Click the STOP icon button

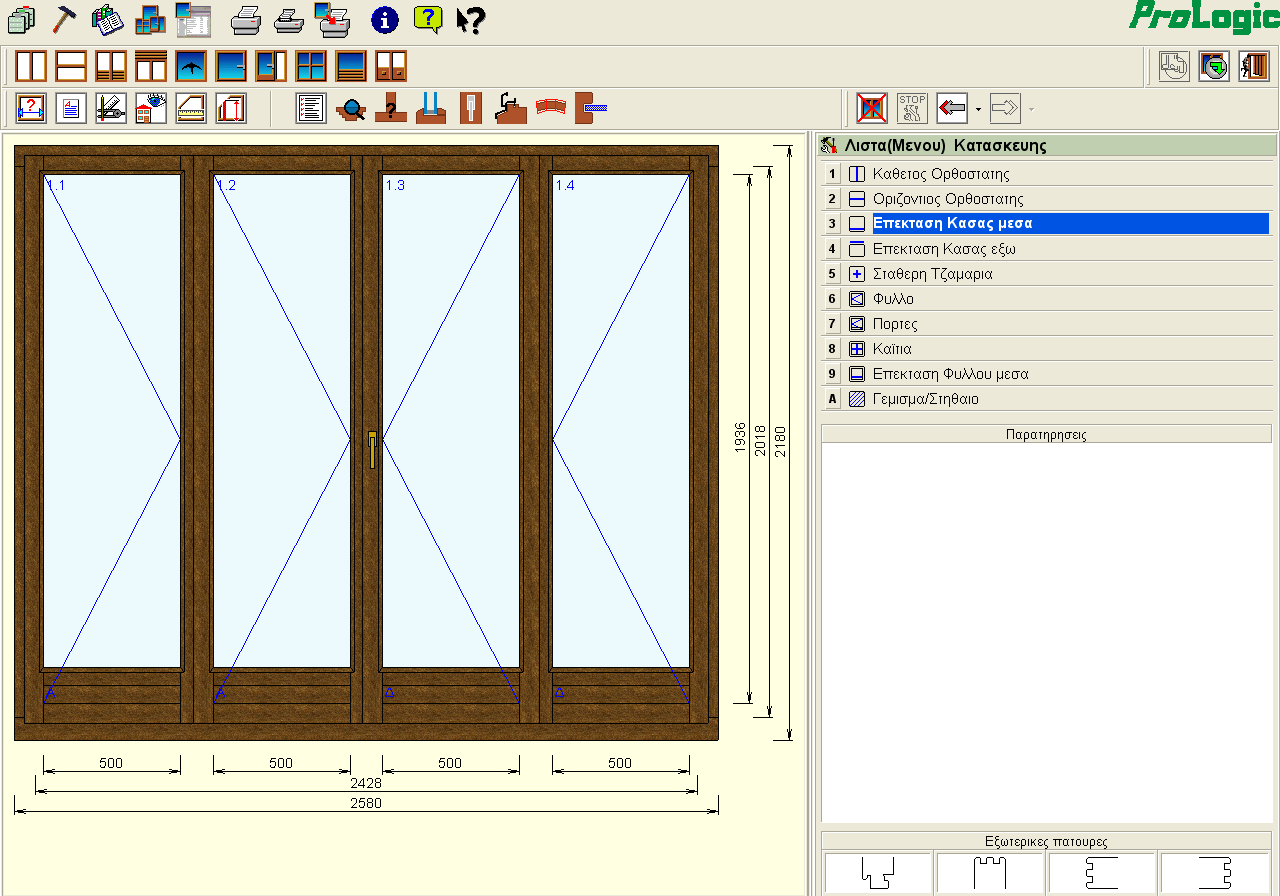coord(912,107)
